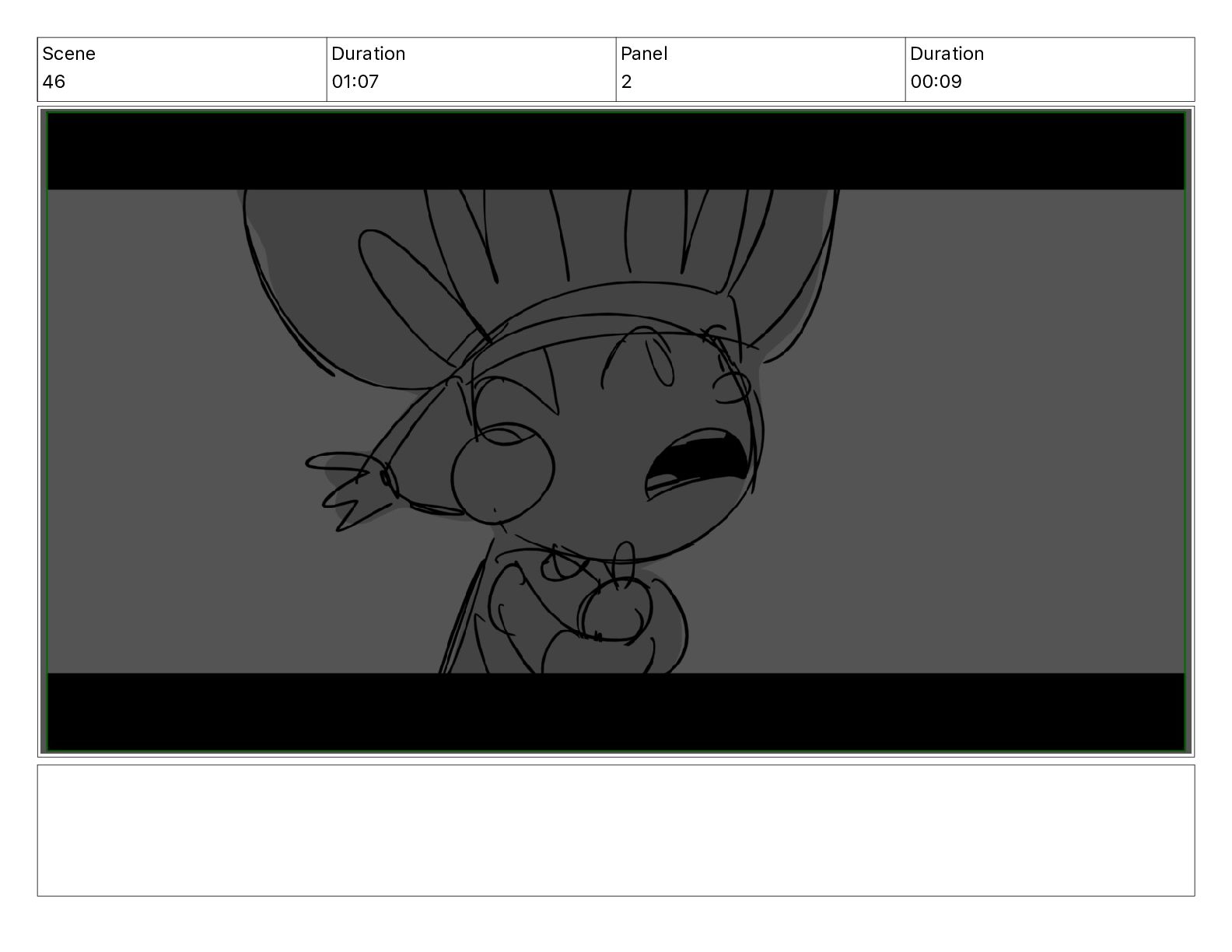Select the scene number 46

pyautogui.click(x=54, y=82)
